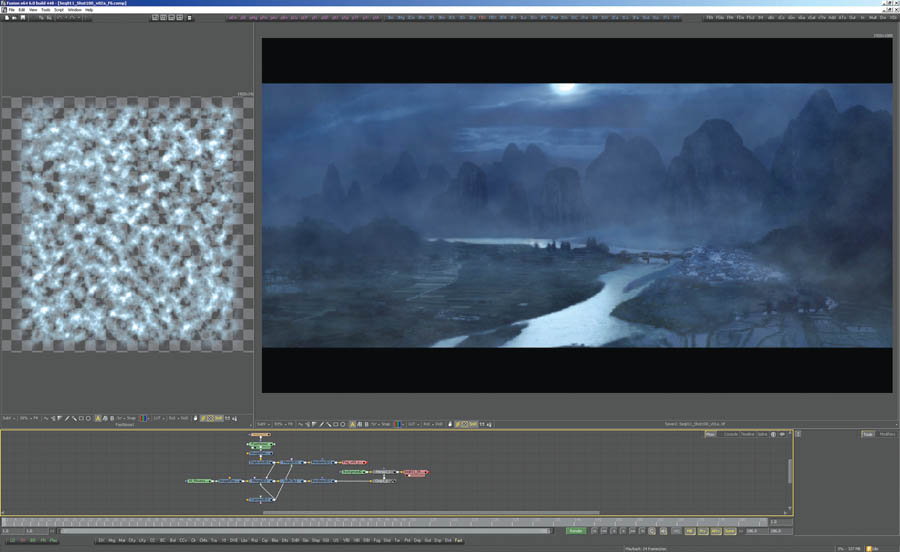Click the Save composition disk icon

tap(22, 17)
